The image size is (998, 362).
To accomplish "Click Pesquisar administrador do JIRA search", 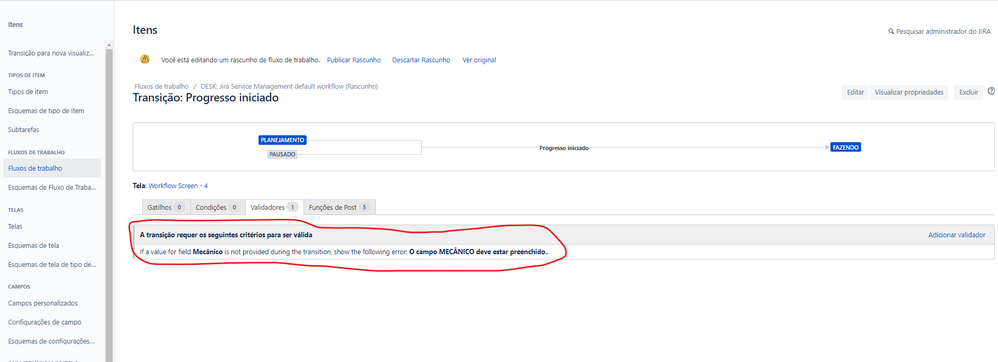I will point(939,31).
